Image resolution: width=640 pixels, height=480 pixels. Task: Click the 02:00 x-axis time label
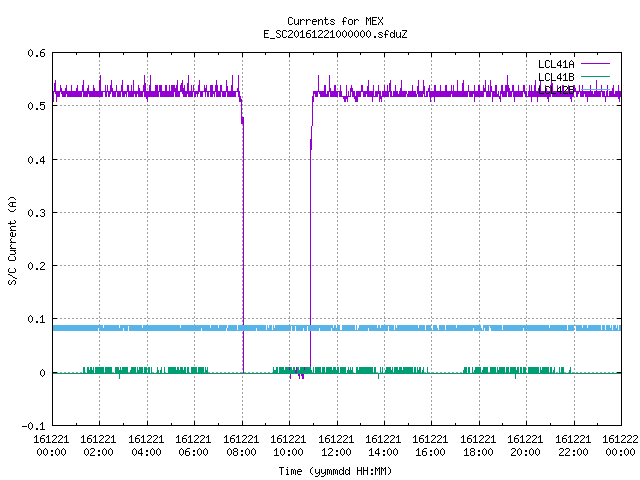pos(98,452)
